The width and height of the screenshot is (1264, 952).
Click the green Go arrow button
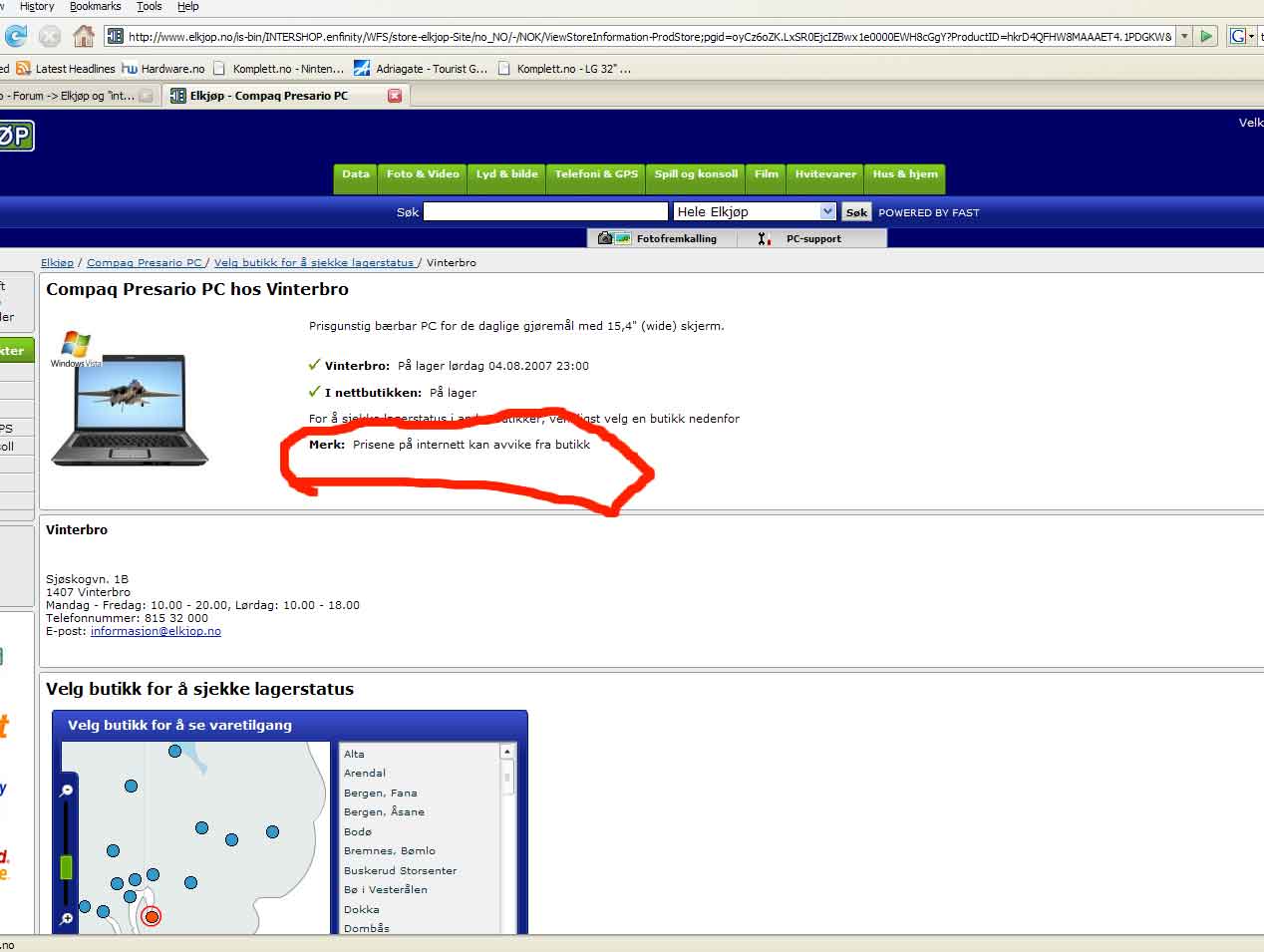pos(1206,36)
